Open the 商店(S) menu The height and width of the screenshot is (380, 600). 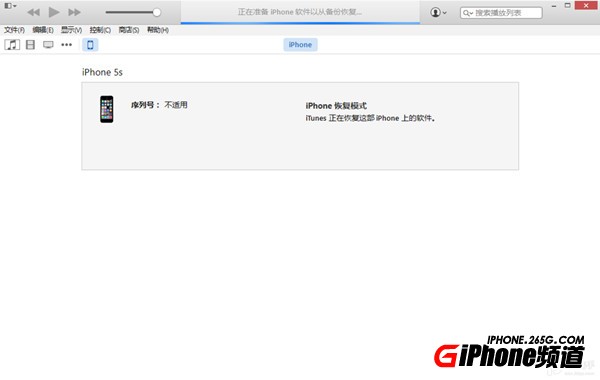(x=129, y=30)
